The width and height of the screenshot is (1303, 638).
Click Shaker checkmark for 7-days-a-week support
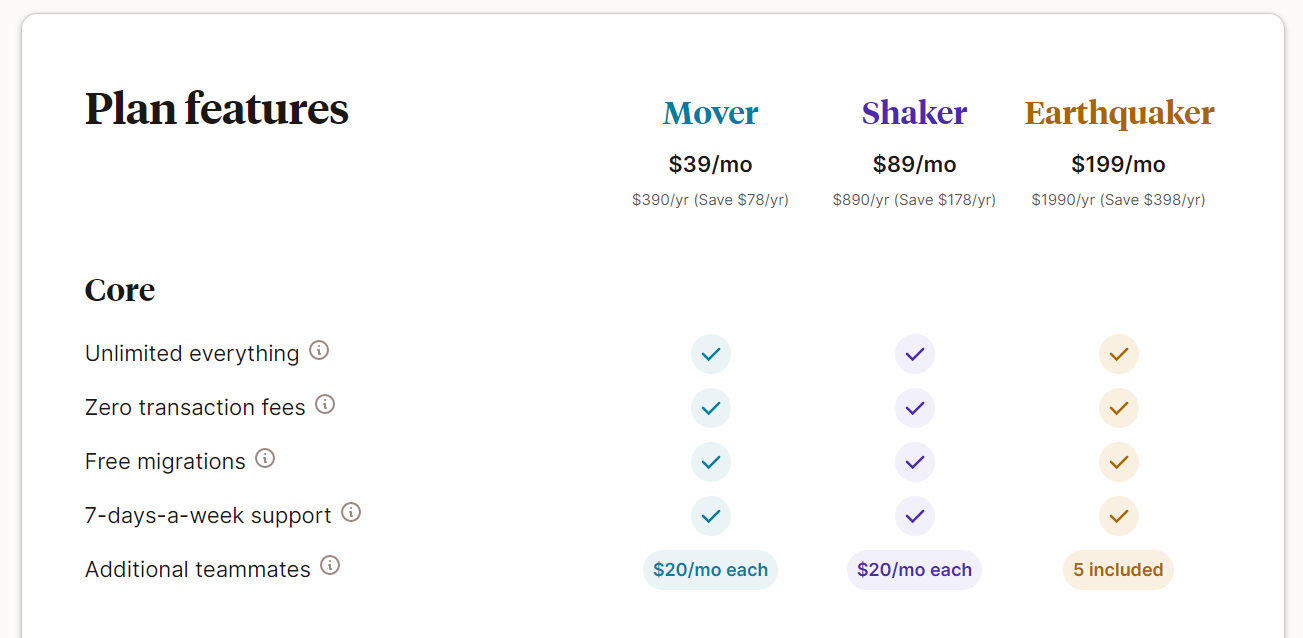coord(914,516)
